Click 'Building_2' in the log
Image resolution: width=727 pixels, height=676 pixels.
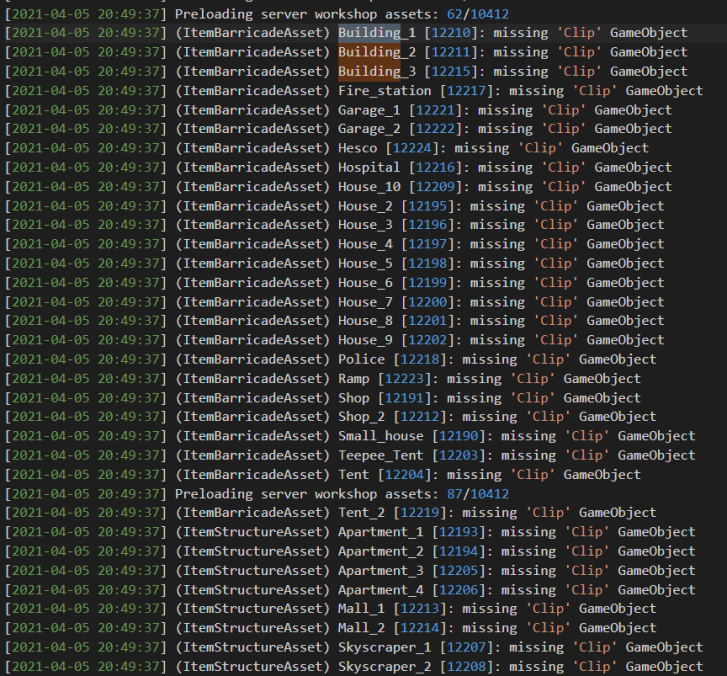point(376,52)
